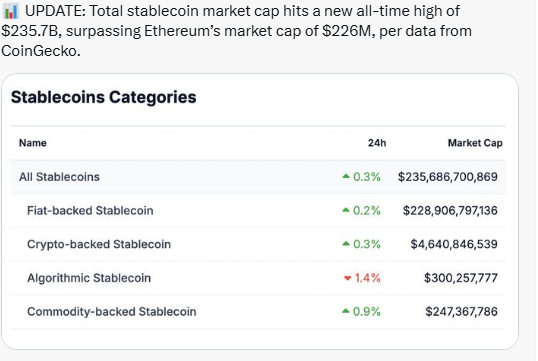Image resolution: width=538 pixels, height=361 pixels.
Task: Open the Algorithmic Stablecoin category
Action: [89, 278]
